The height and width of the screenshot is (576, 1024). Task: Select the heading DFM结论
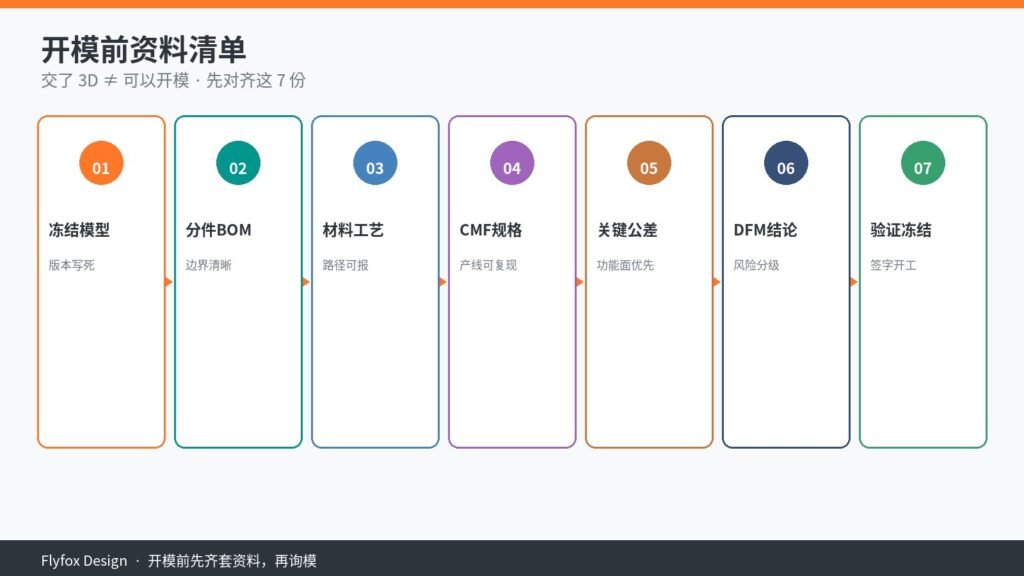pyautogui.click(x=765, y=230)
